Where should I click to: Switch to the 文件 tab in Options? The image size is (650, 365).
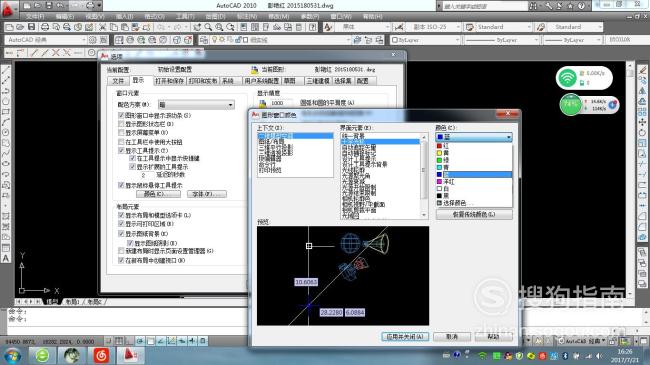click(x=119, y=81)
